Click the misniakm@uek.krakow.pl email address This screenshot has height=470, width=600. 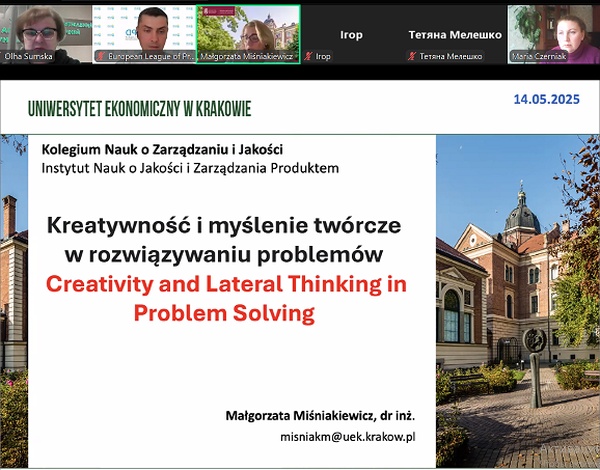coord(363,437)
